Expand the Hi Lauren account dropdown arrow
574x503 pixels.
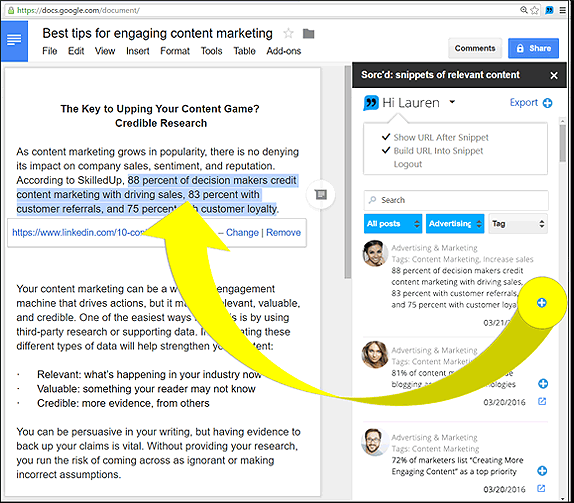click(452, 102)
